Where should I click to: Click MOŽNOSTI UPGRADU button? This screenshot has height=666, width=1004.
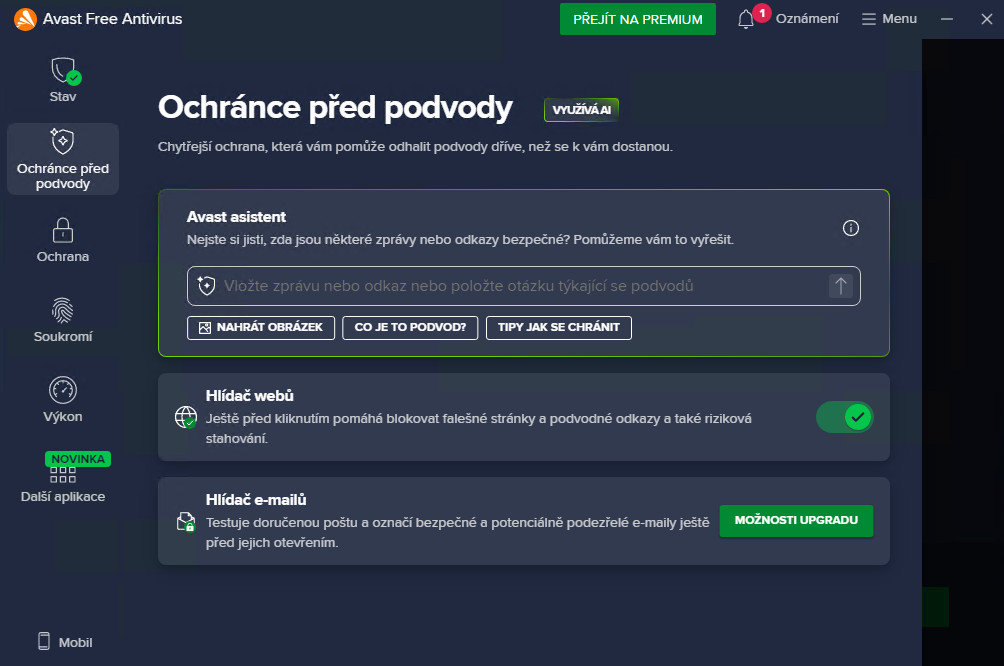(796, 521)
